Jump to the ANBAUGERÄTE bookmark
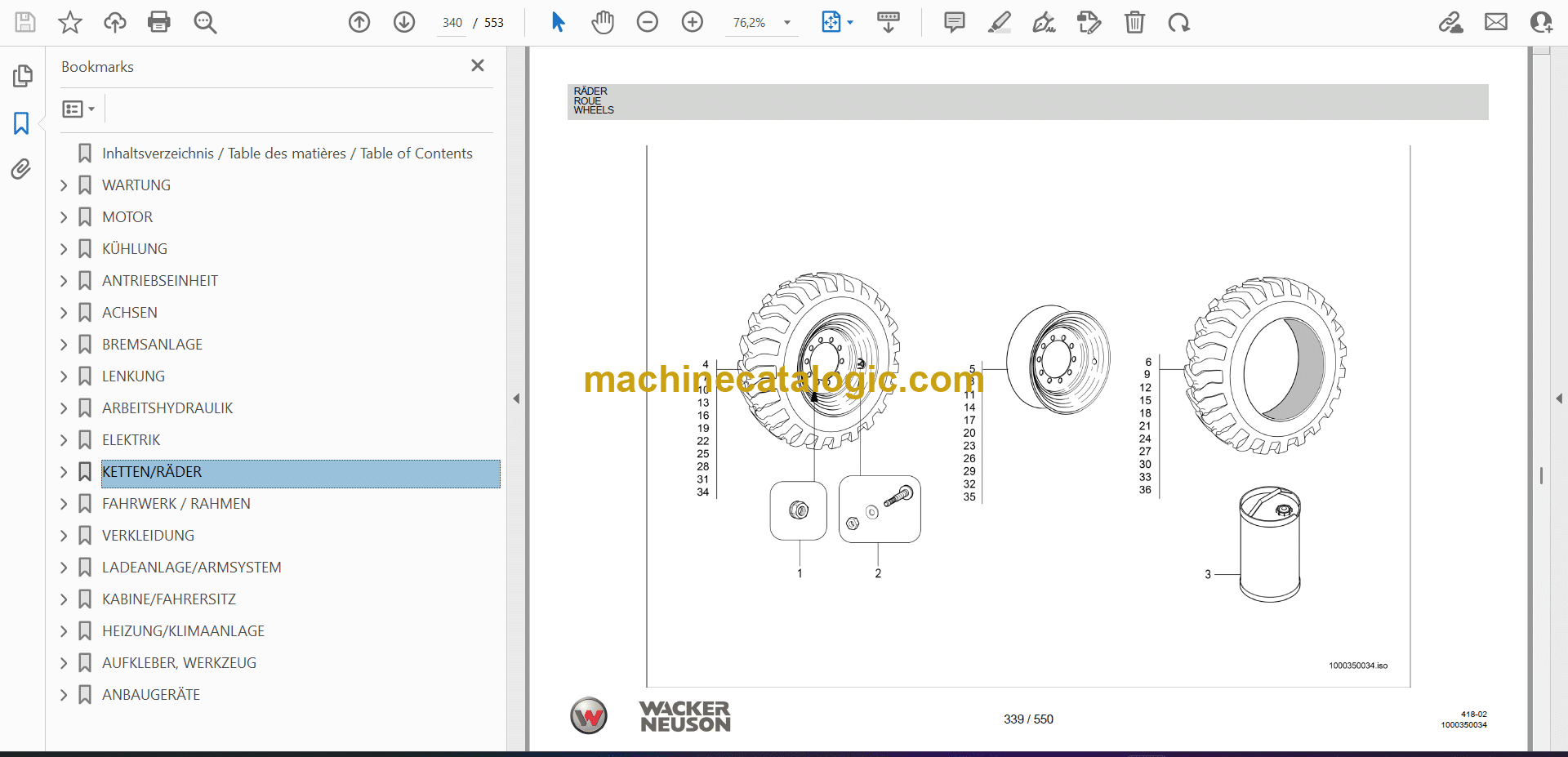The width and height of the screenshot is (1568, 757). click(151, 695)
